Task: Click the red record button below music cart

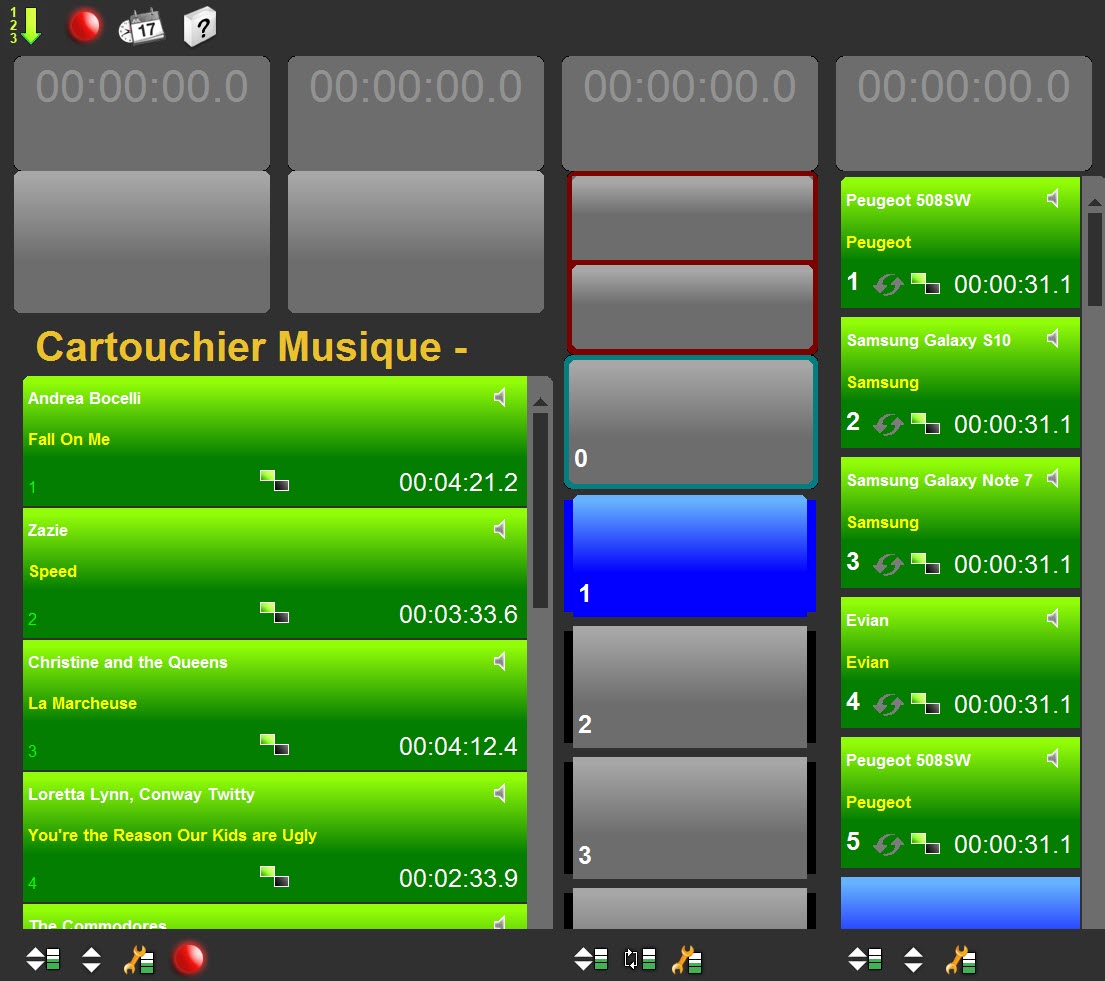Action: pyautogui.click(x=188, y=959)
